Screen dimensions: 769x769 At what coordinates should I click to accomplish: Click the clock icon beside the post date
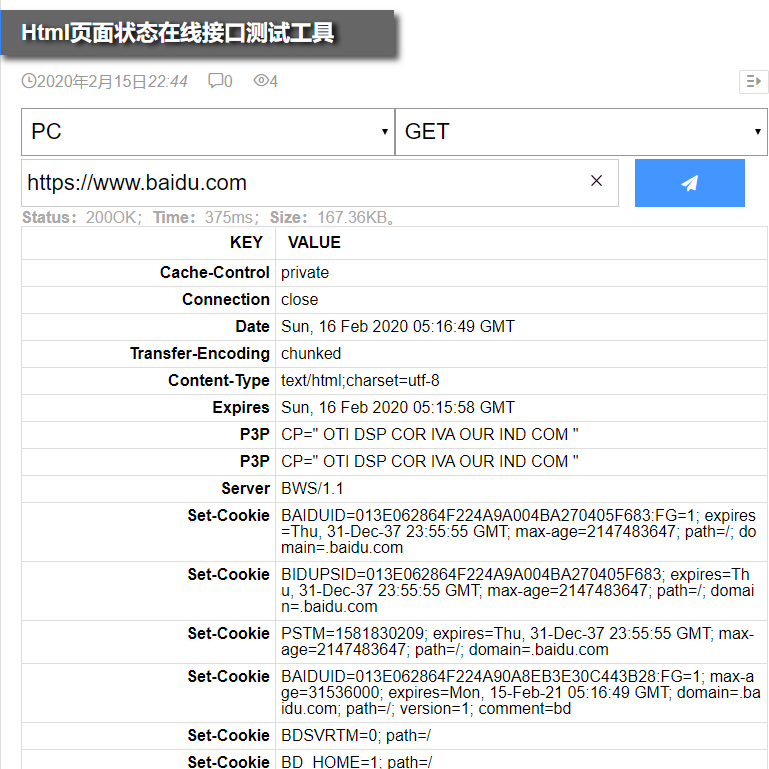28,81
